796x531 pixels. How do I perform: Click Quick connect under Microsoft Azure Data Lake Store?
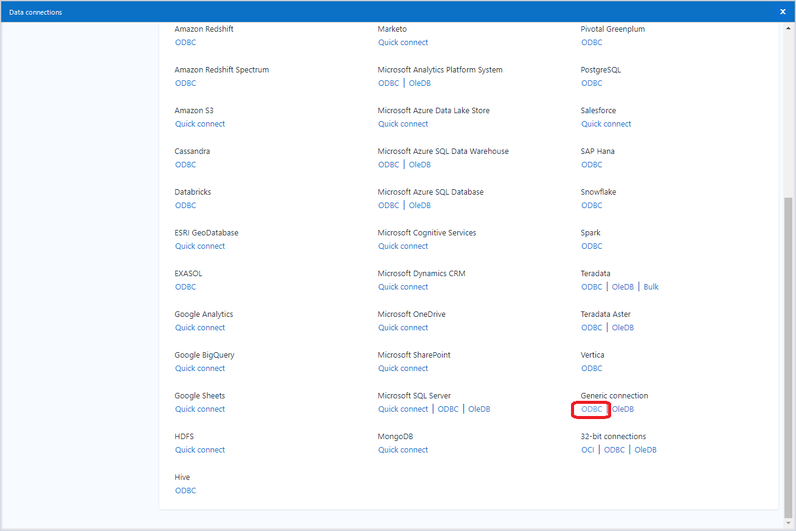pos(403,124)
